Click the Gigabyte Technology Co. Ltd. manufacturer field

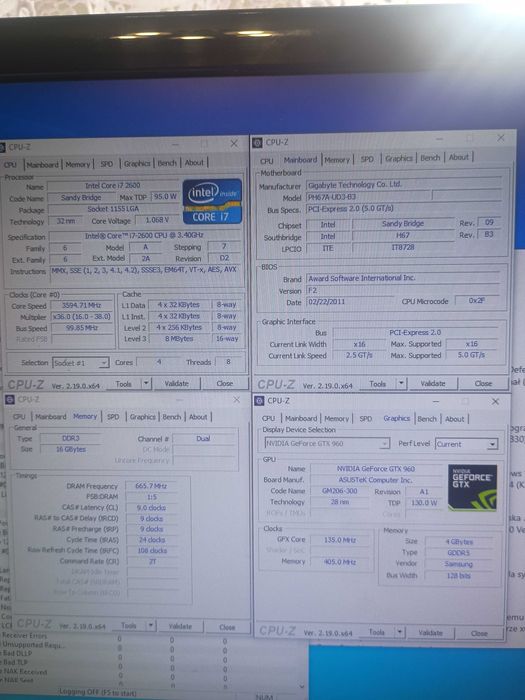tap(403, 184)
